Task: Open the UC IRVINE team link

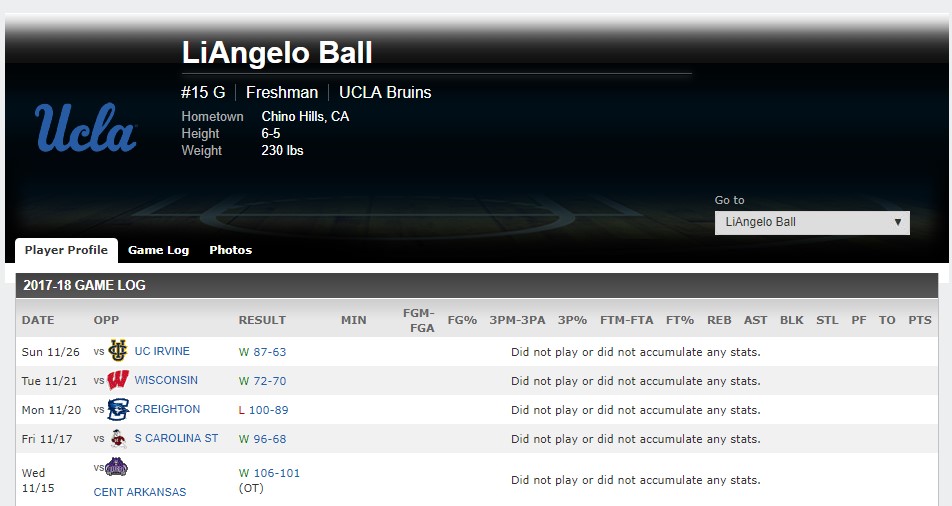Action: point(162,351)
